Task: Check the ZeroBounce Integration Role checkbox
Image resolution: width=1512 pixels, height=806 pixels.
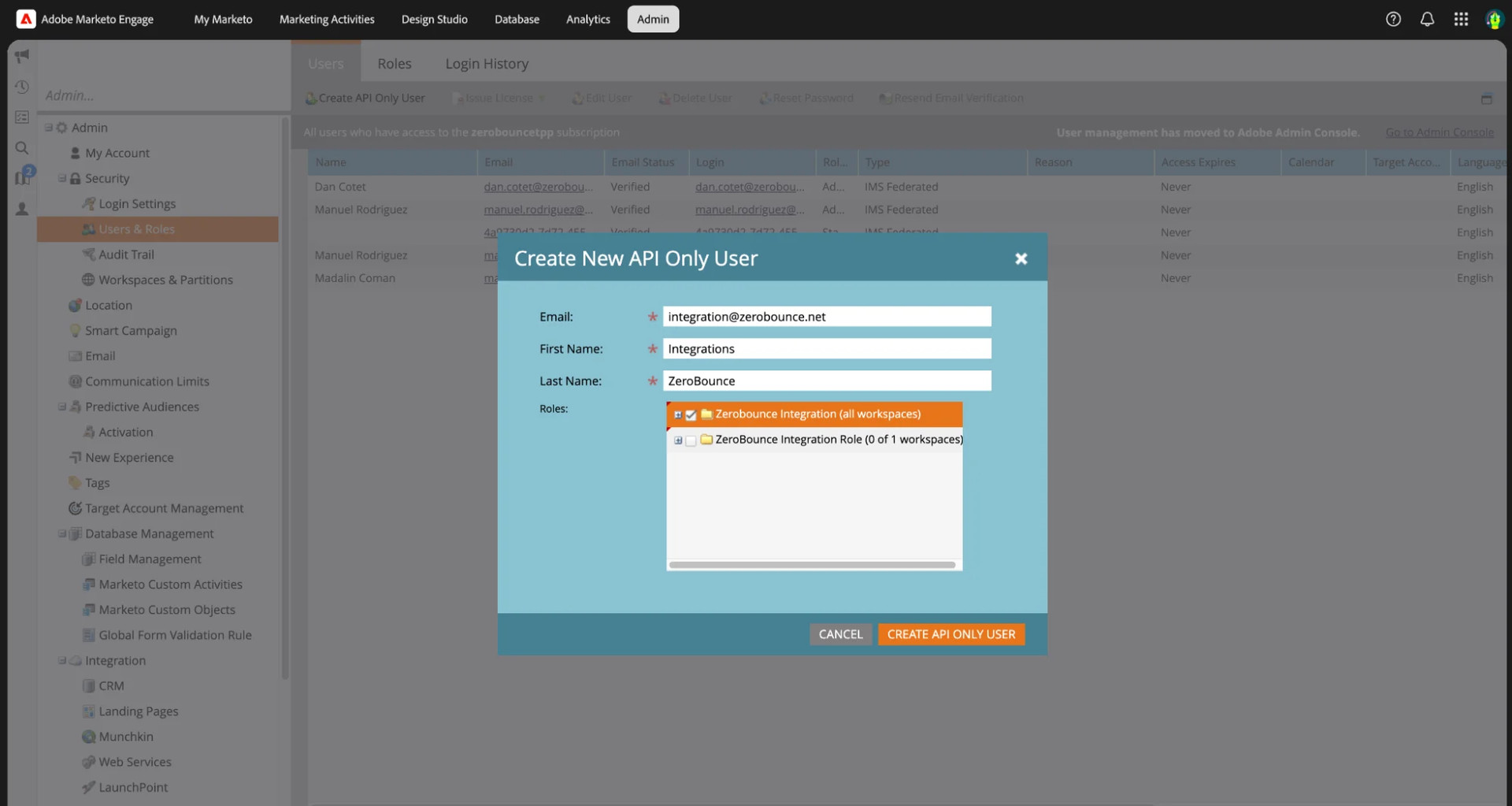Action: click(x=691, y=441)
